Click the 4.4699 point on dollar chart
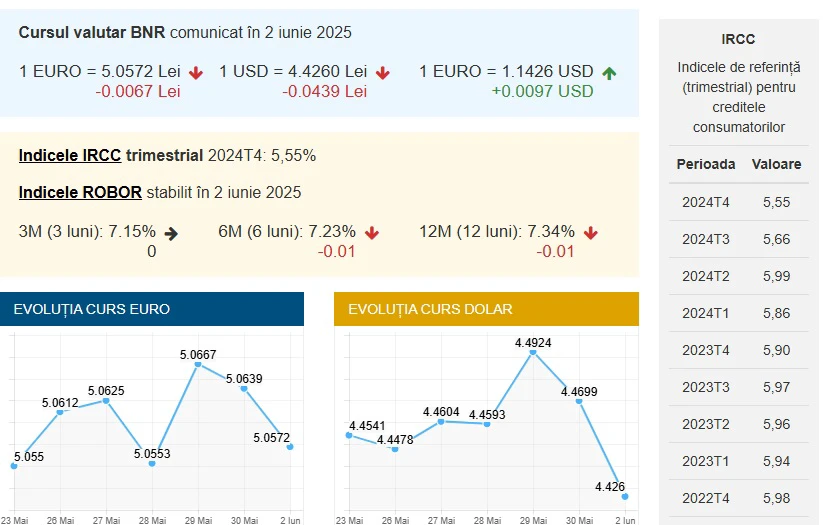The width and height of the screenshot is (823, 525). (579, 401)
